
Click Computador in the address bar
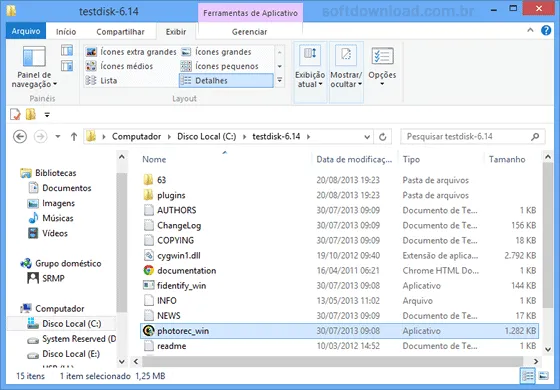pyautogui.click(x=136, y=136)
